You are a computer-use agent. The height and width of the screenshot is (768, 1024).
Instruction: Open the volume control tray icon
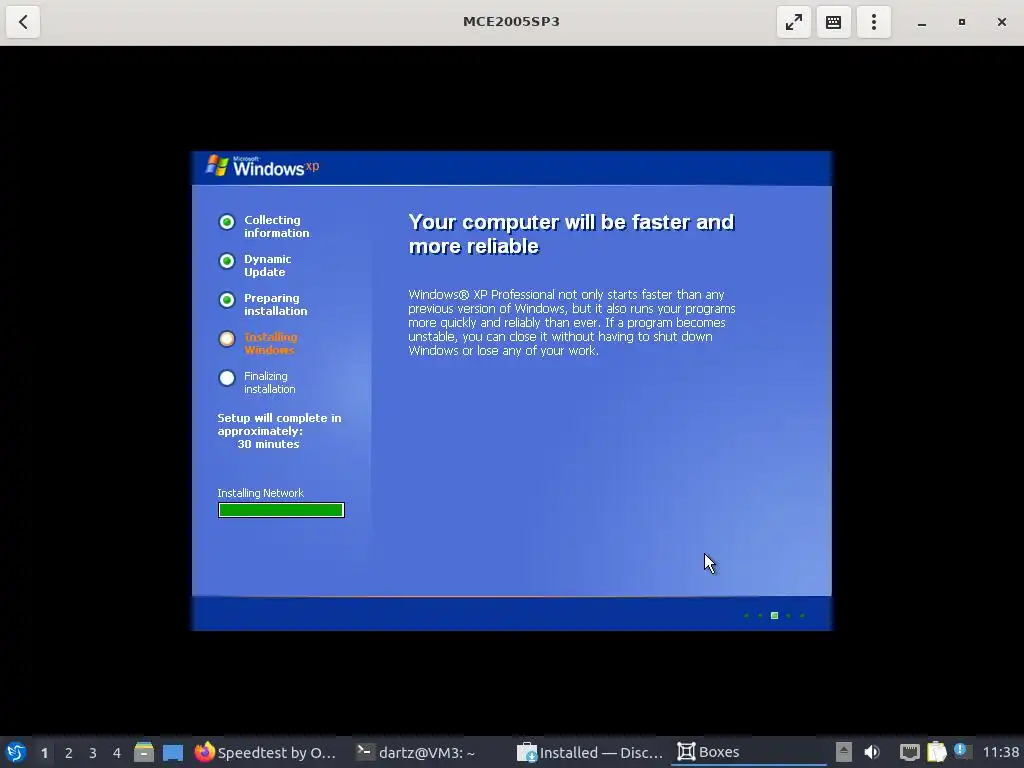[872, 752]
